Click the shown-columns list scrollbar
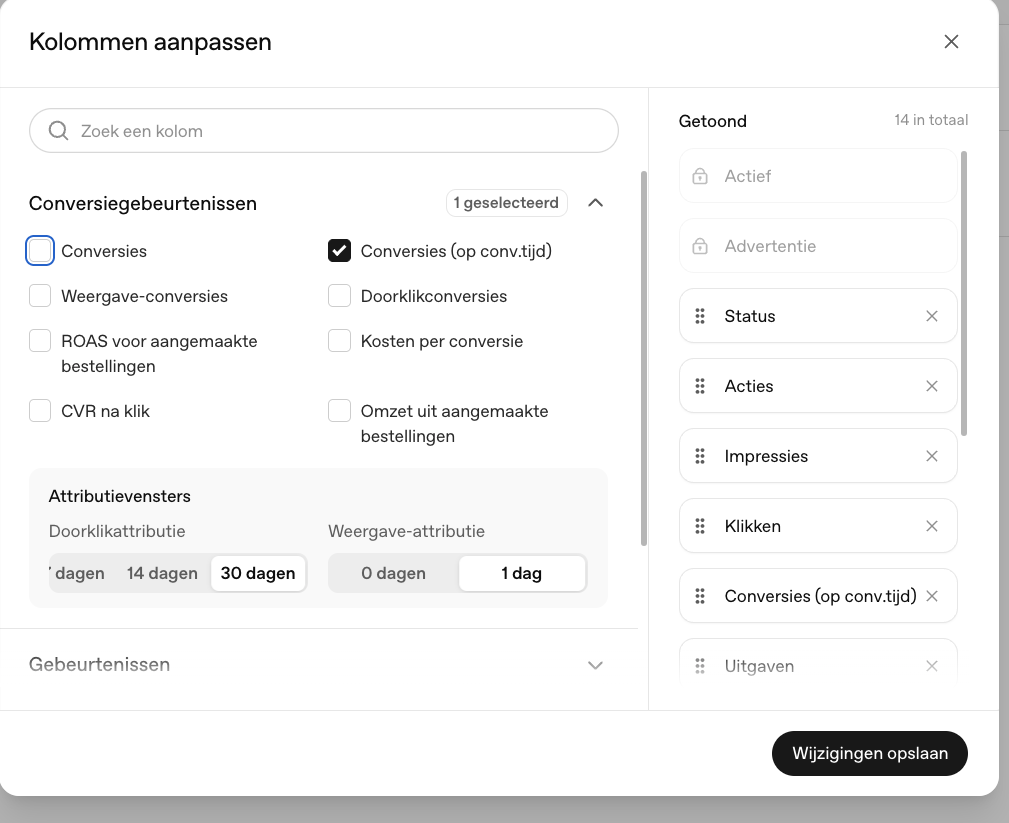 [964, 293]
